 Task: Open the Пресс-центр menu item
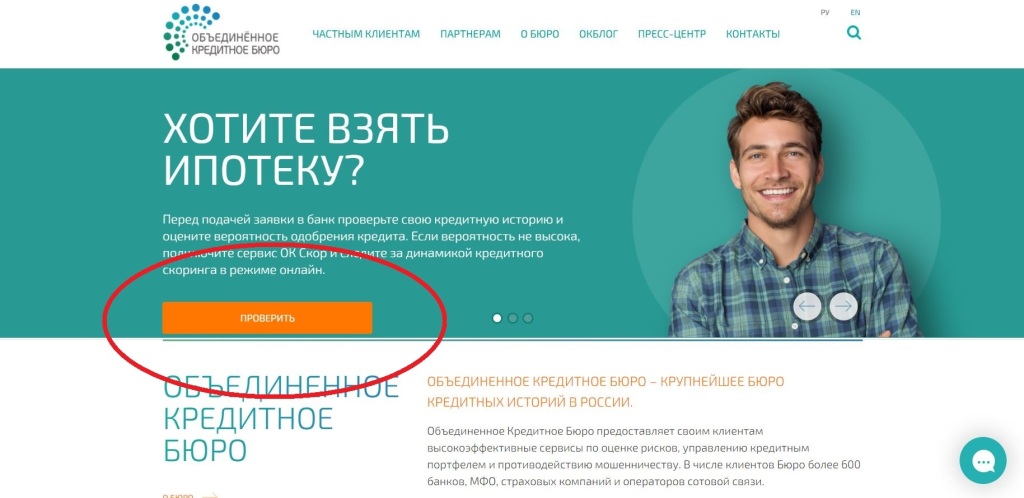672,34
